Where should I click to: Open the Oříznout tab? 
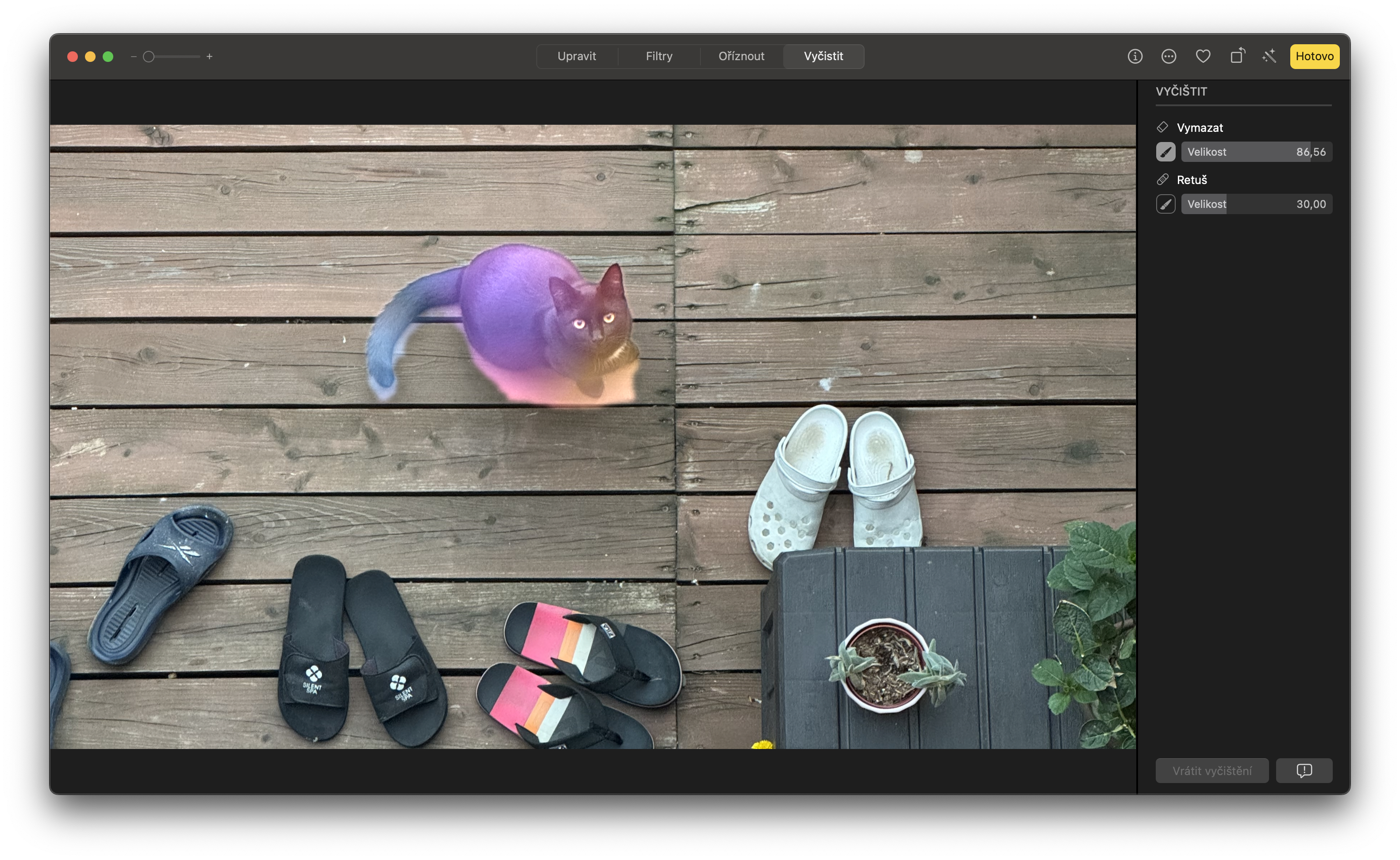[741, 56]
